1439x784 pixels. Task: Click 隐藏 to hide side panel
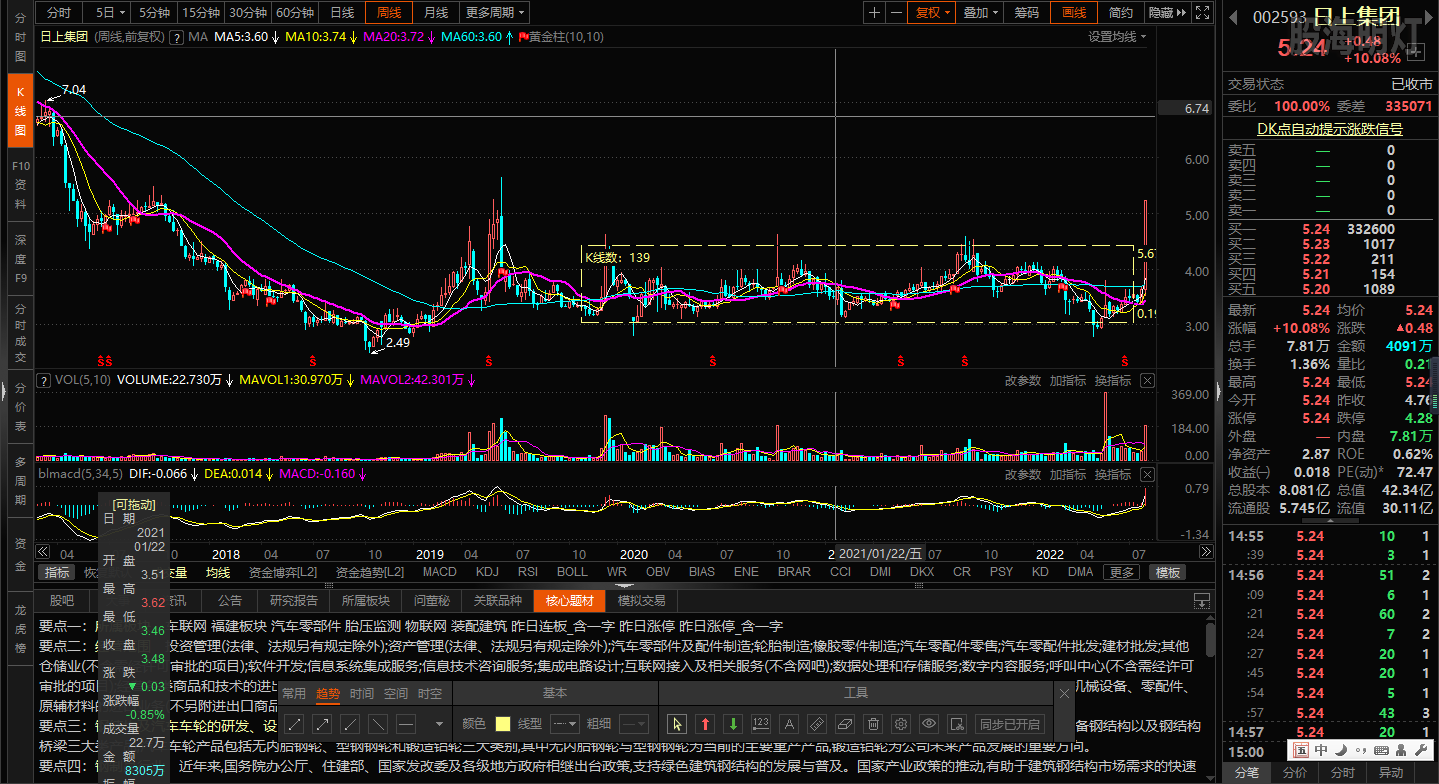click(x=1167, y=12)
